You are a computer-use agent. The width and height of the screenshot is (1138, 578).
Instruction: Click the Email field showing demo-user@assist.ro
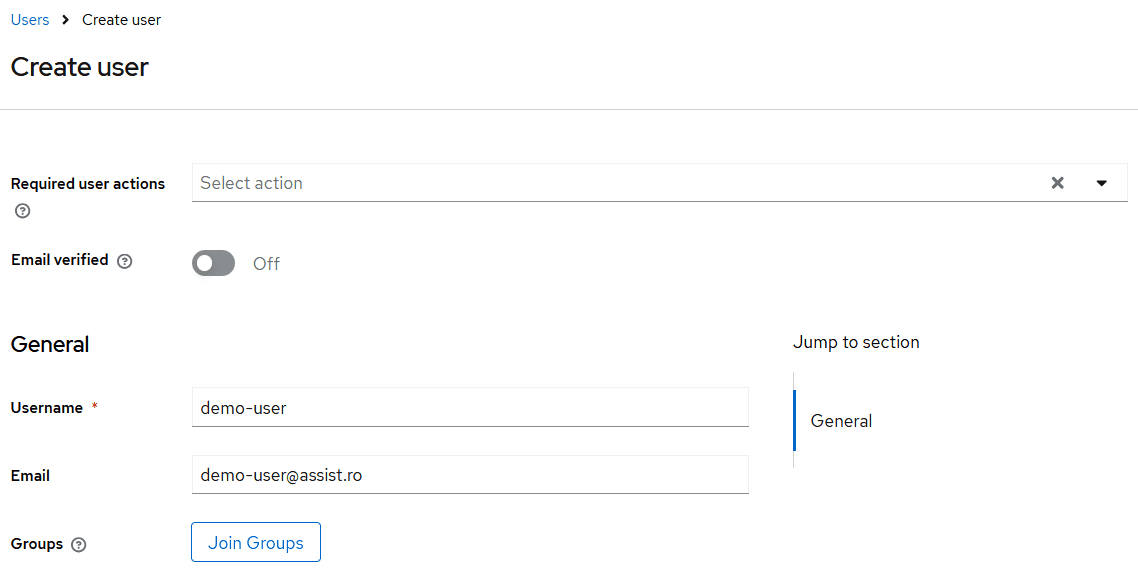[x=470, y=475]
